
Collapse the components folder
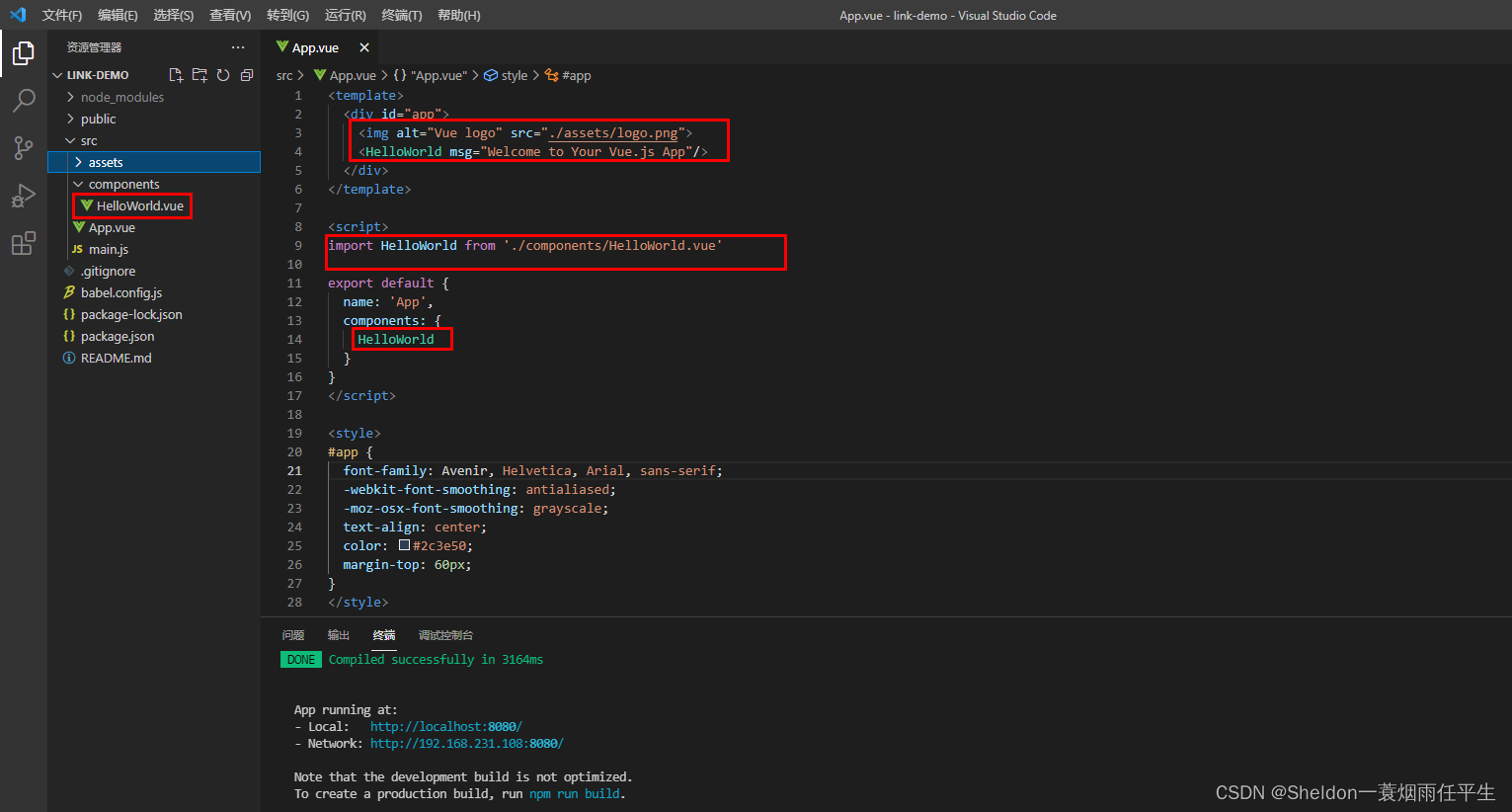(78, 184)
